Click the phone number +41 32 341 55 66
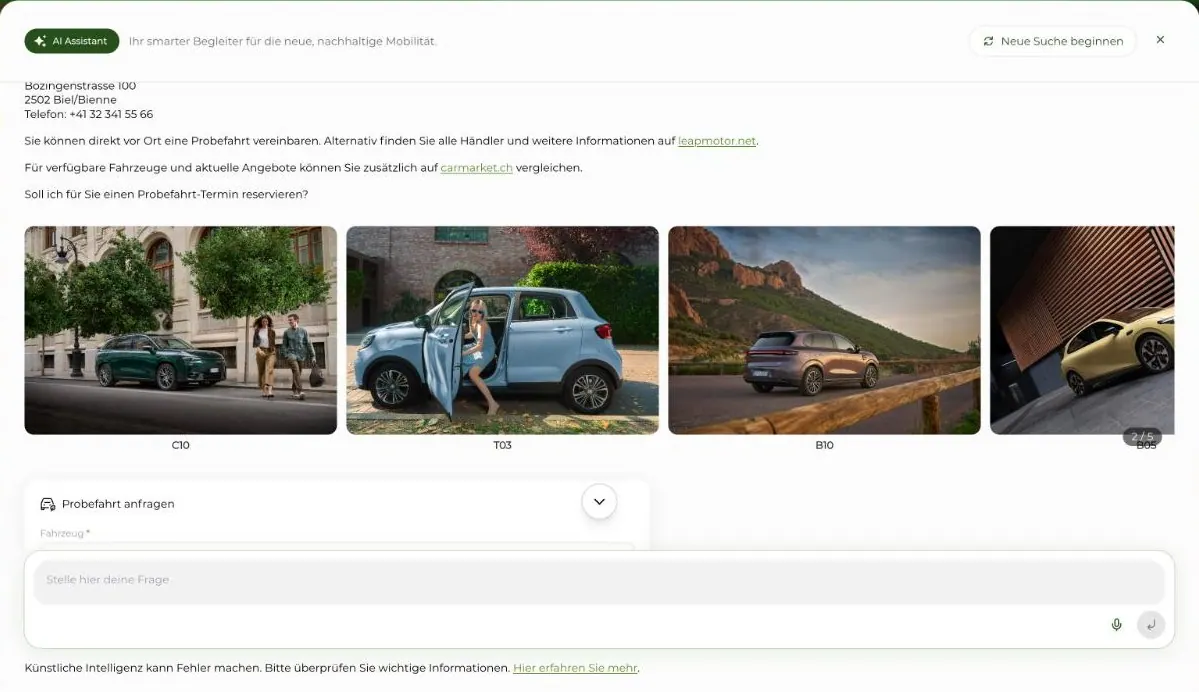Image resolution: width=1199 pixels, height=692 pixels. 111,114
